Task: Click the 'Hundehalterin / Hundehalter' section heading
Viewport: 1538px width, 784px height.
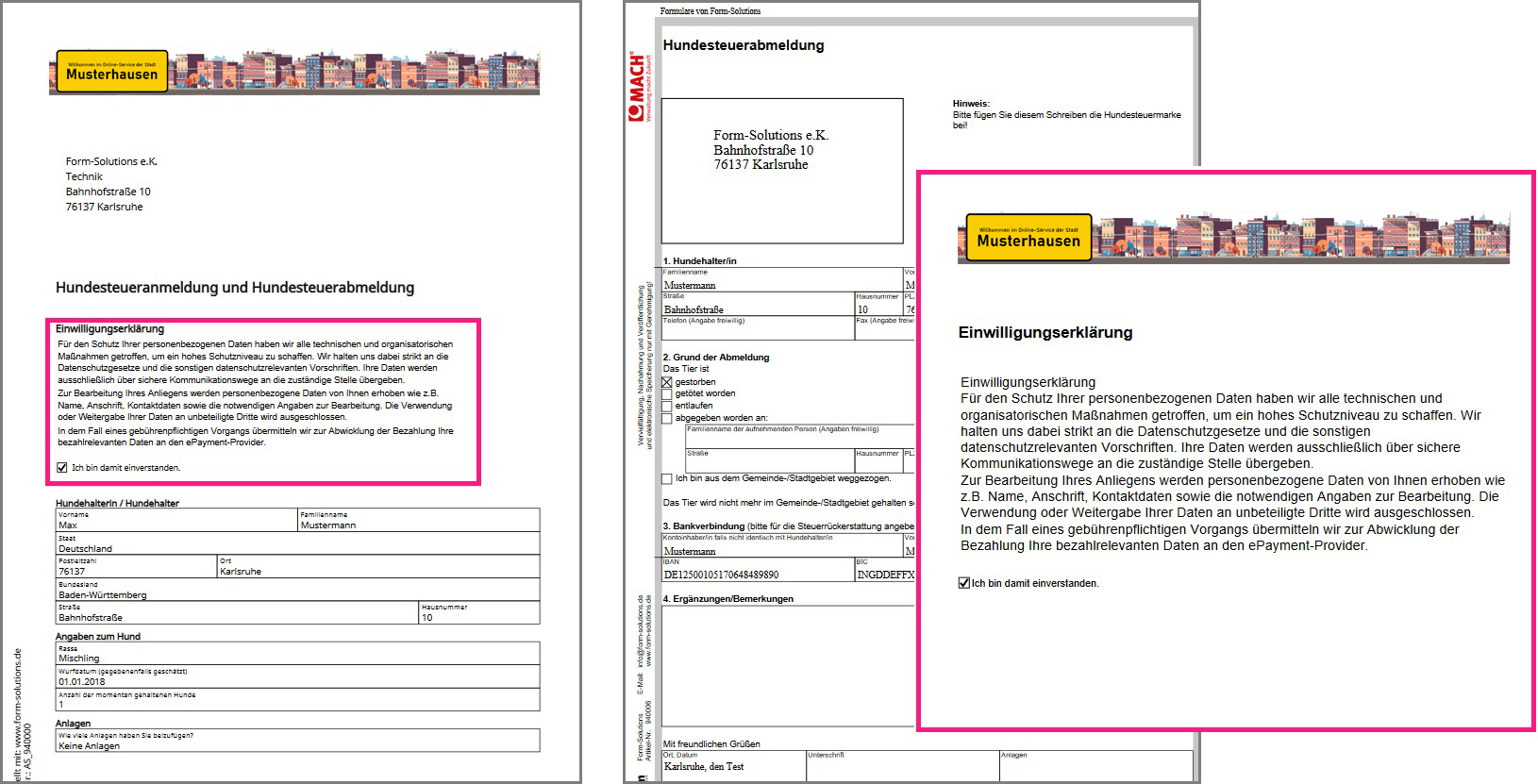Action: tap(117, 503)
